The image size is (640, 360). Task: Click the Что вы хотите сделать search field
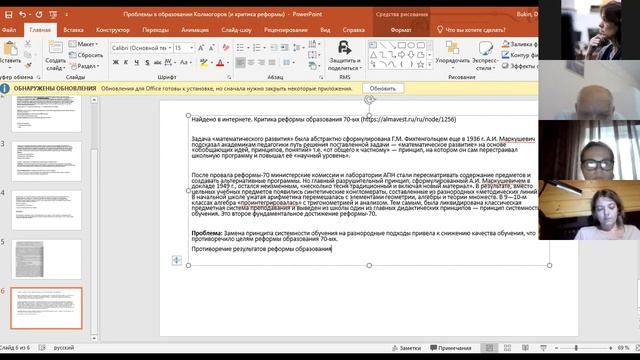pos(471,30)
